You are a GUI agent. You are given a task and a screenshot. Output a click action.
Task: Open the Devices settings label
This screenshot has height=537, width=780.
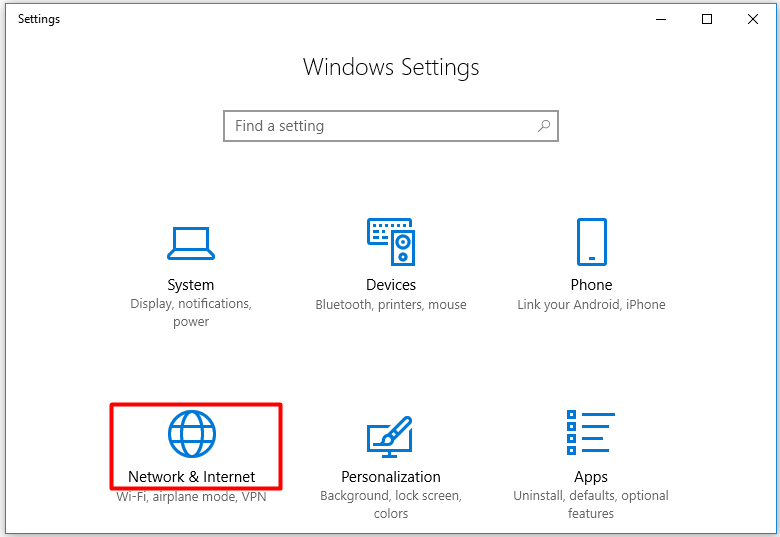(x=391, y=285)
